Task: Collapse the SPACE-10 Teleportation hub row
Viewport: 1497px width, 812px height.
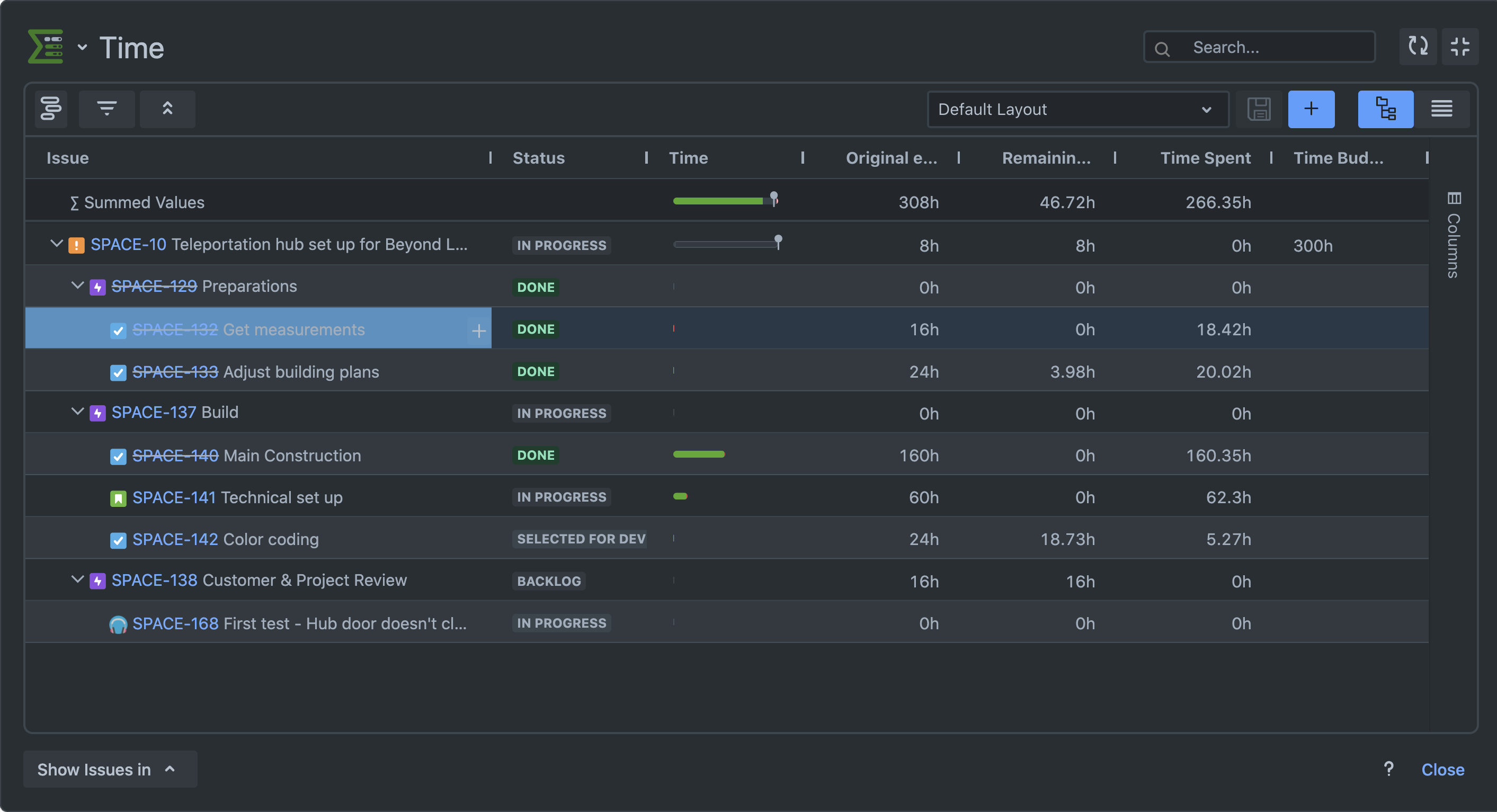Action: (x=56, y=244)
